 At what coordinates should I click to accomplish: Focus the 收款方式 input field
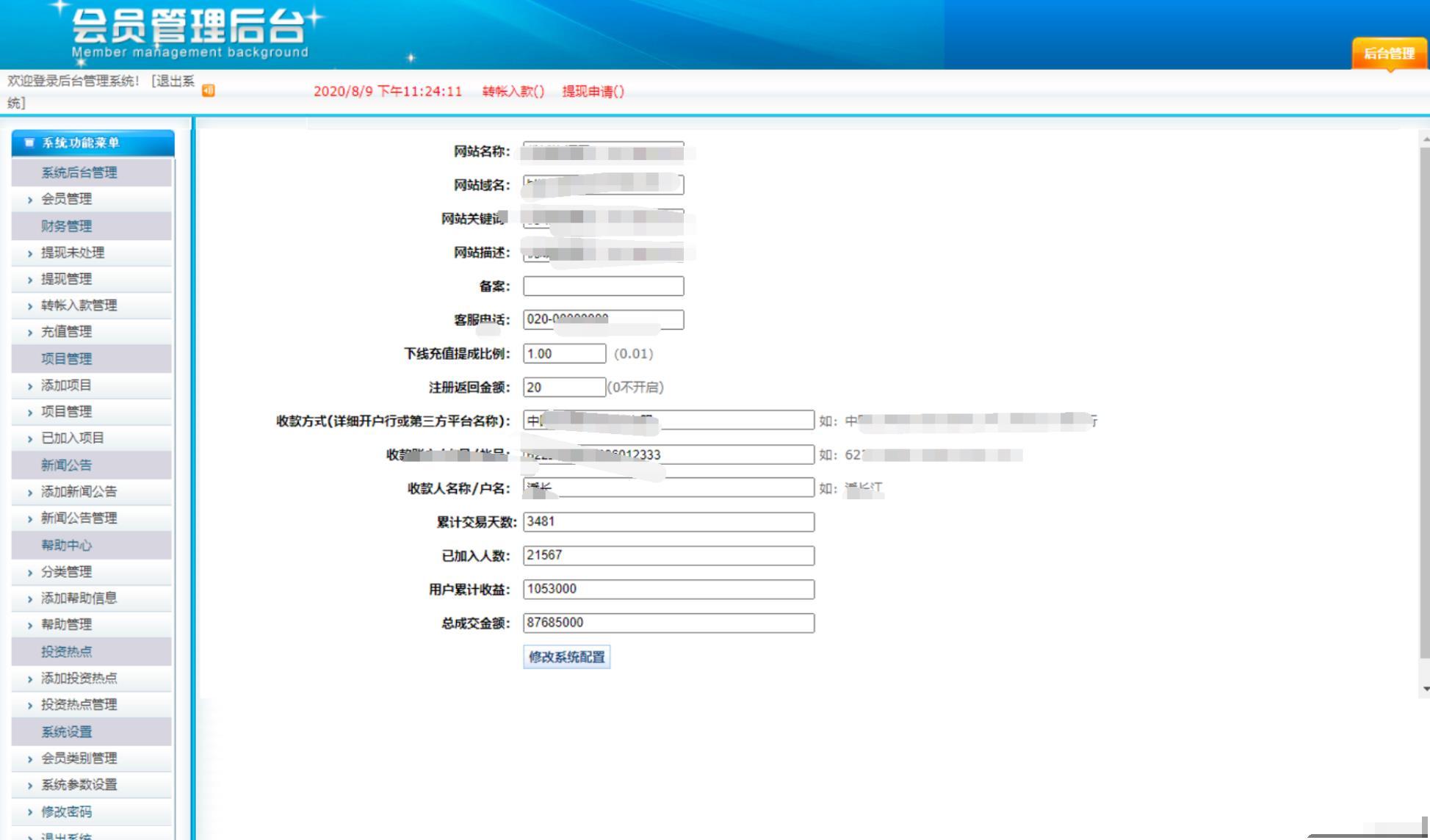[669, 421]
